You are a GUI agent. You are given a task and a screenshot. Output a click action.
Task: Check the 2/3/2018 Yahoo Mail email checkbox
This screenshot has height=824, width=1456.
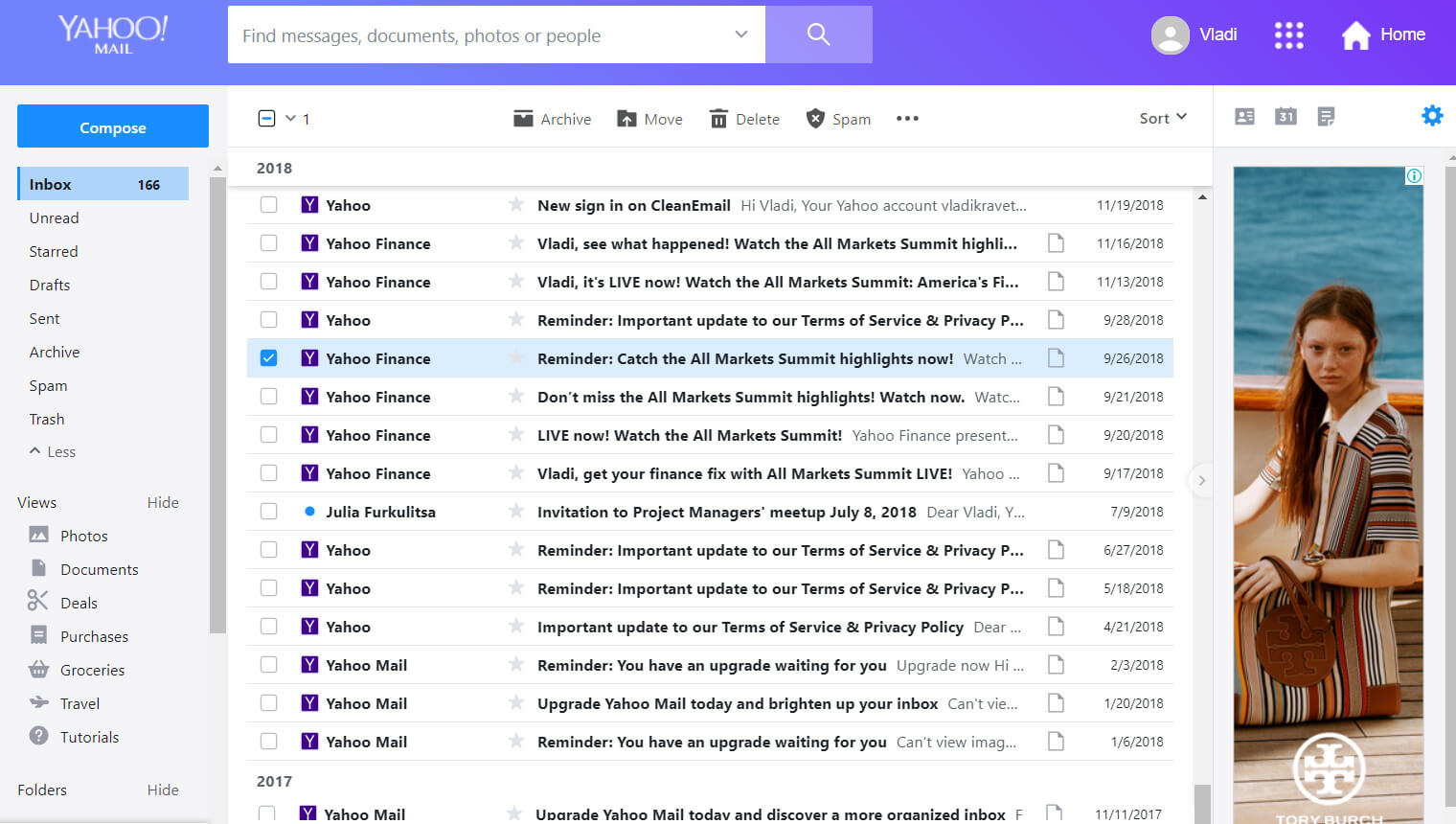(x=268, y=664)
